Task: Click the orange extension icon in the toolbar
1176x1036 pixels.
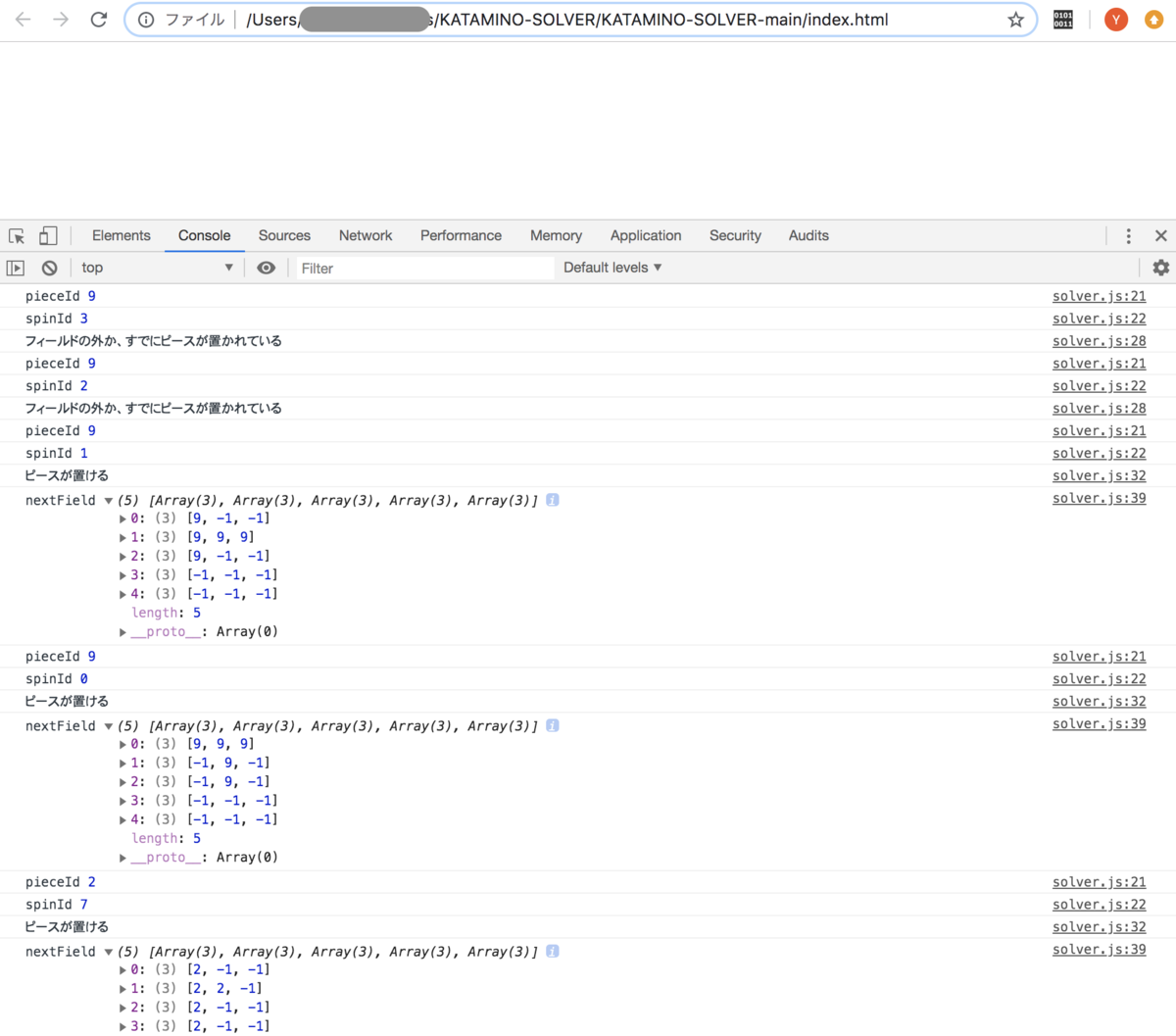Action: tap(1153, 19)
